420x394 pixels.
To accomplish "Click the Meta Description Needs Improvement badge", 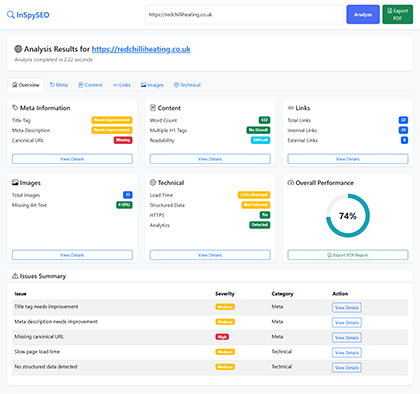I will [112, 130].
